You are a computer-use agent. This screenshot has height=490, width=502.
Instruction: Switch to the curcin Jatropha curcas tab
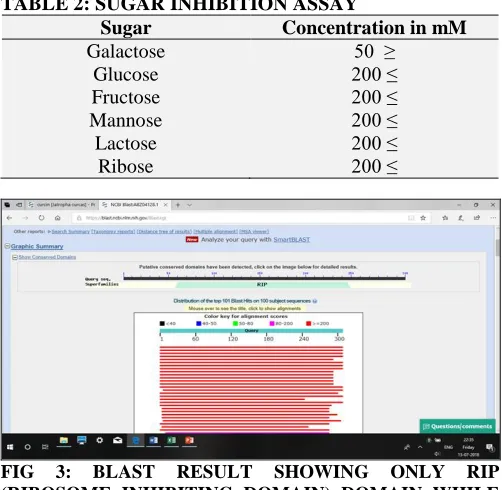(62, 205)
